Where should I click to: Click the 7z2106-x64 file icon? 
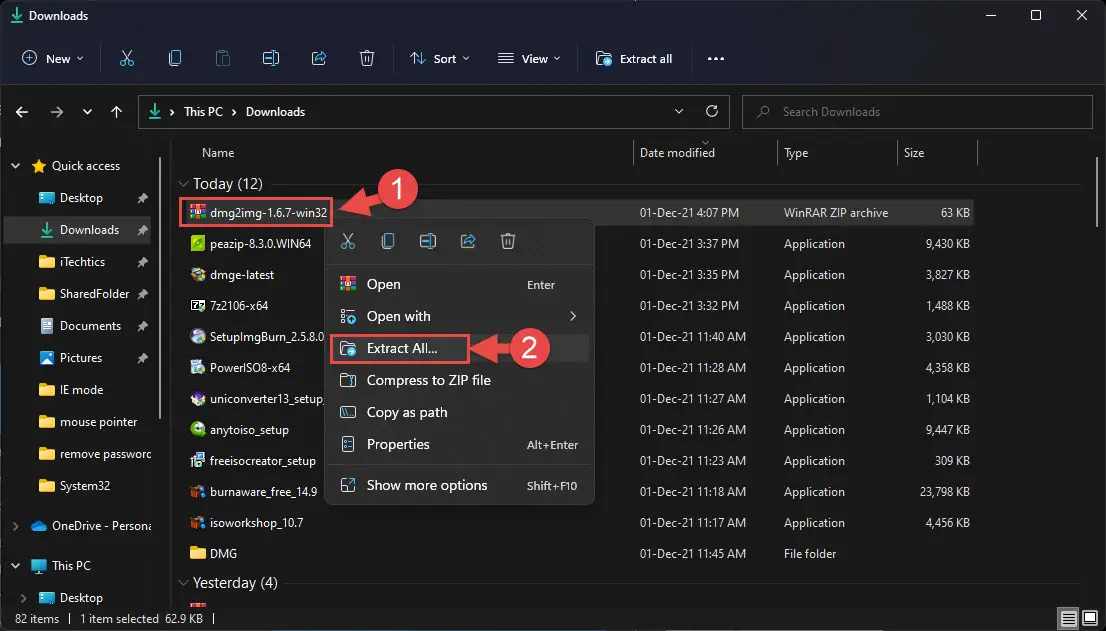[198, 305]
